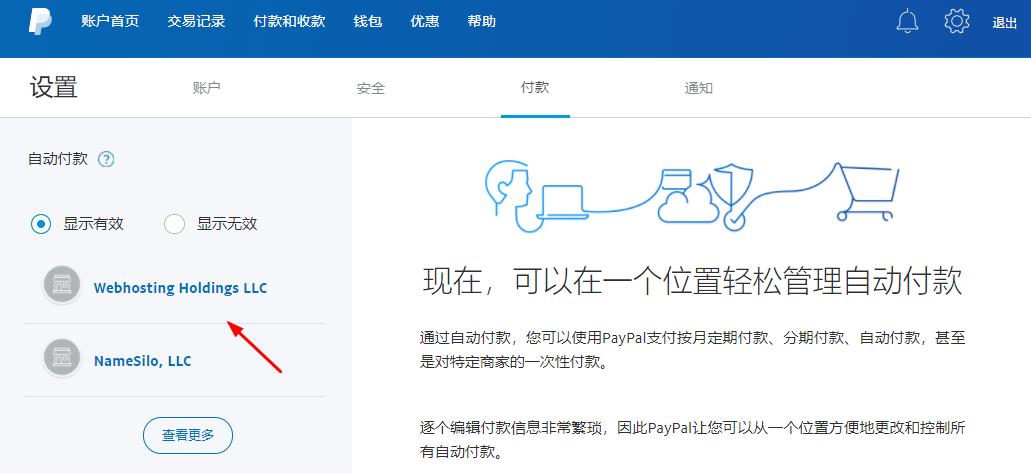Open the Webhosting Holdings LLC merchant link
The height and width of the screenshot is (474, 1031).
pyautogui.click(x=180, y=288)
